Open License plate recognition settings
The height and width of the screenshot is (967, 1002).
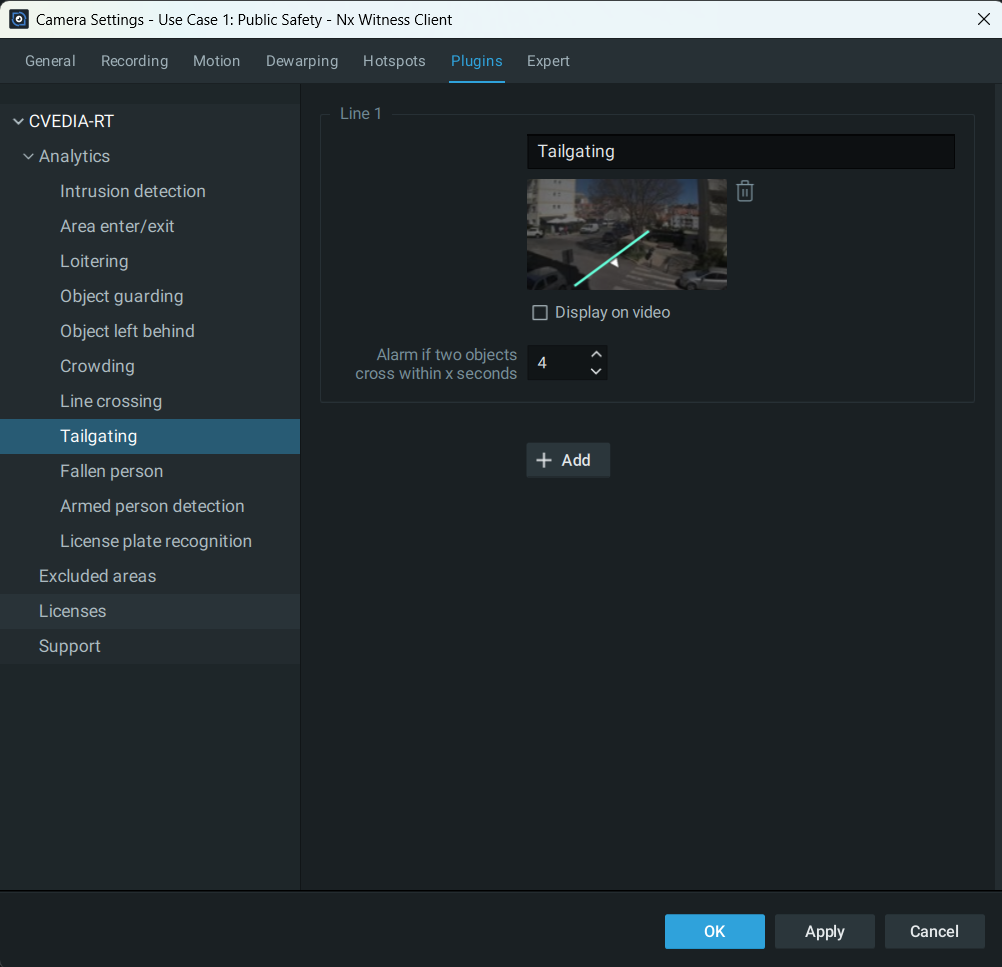click(x=156, y=541)
